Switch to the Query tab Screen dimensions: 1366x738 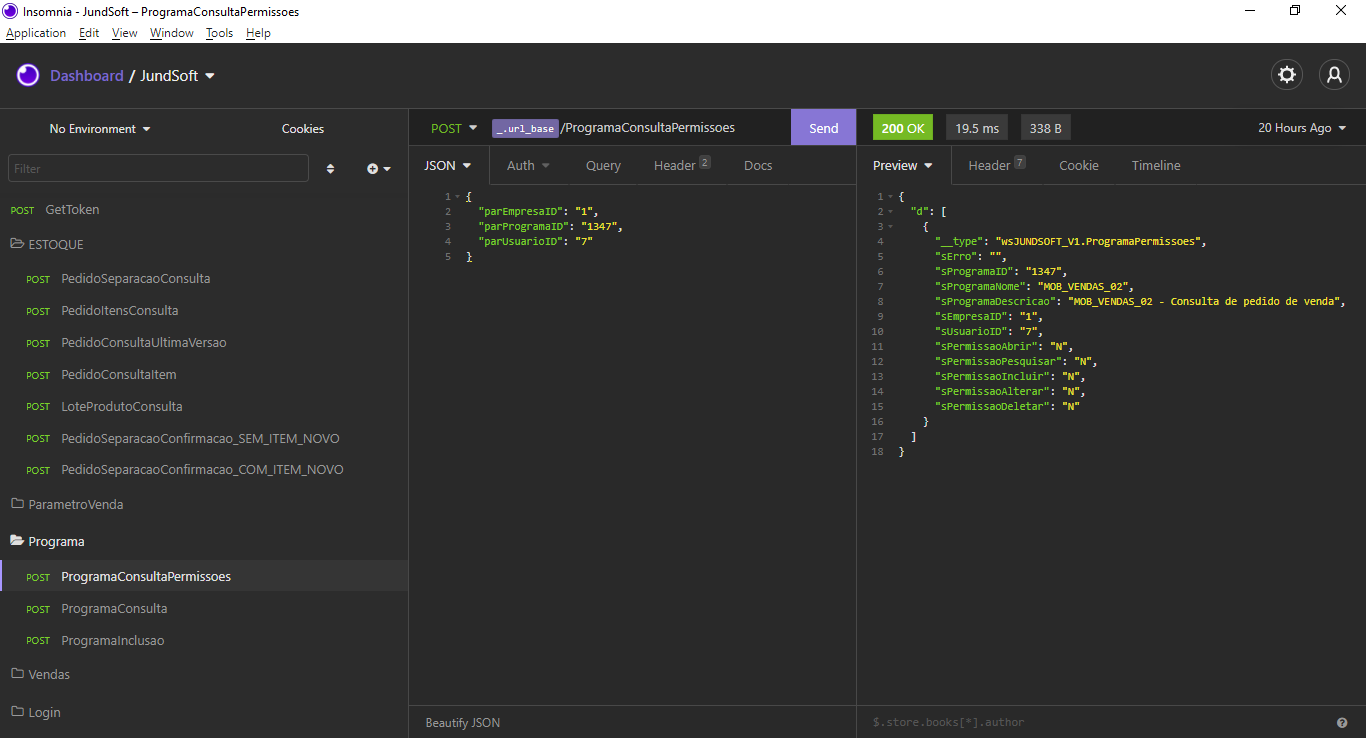603,166
